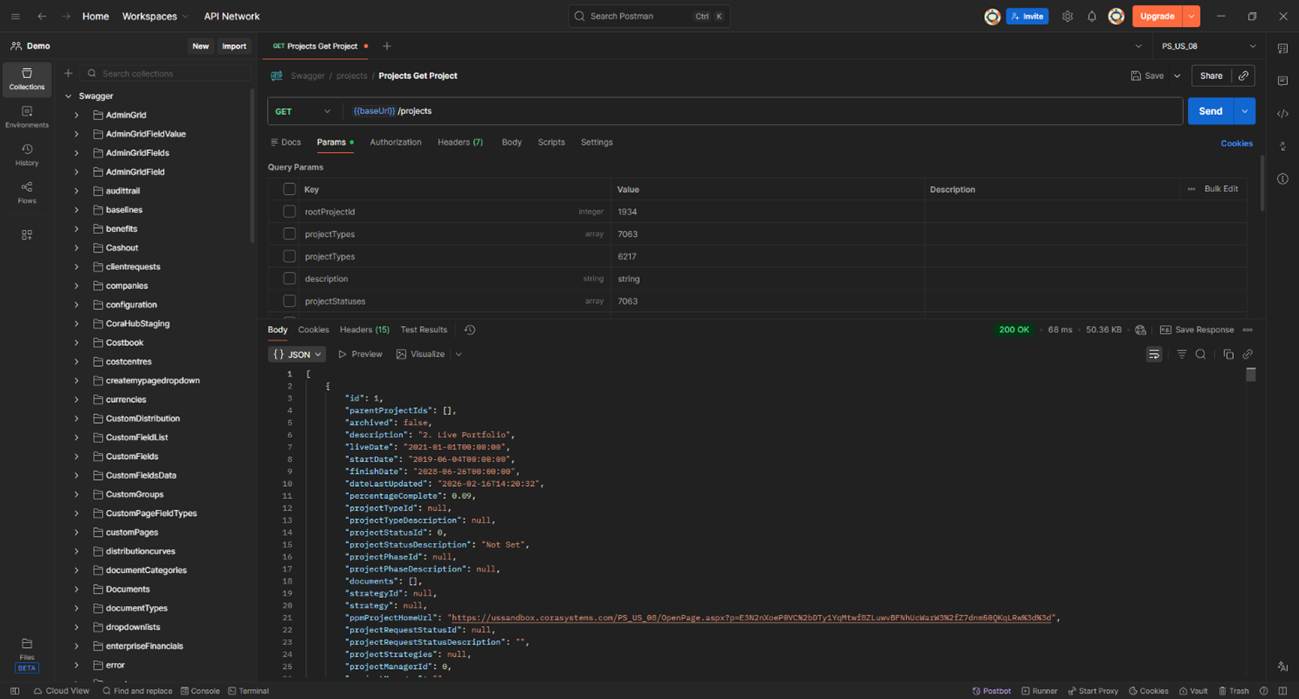The height and width of the screenshot is (699, 1299).
Task: Copy request link icon next to Share
Action: (1243, 75)
